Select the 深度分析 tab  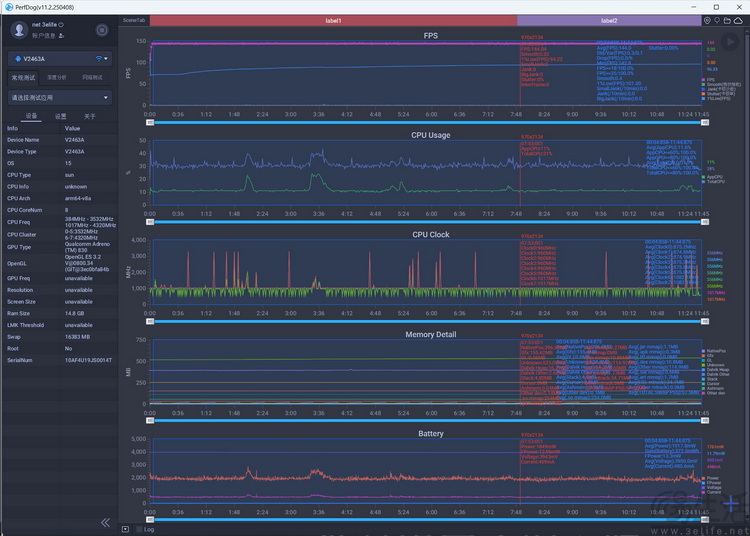point(57,77)
